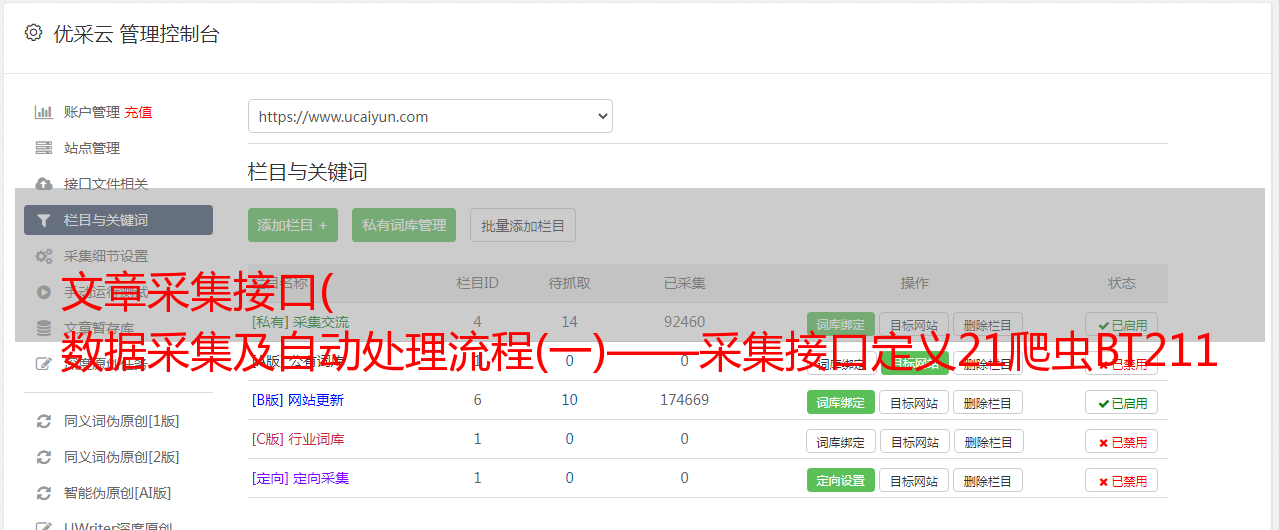
Task: Click the refresh icon for 同义词伪原创[2版]
Action: (43, 457)
